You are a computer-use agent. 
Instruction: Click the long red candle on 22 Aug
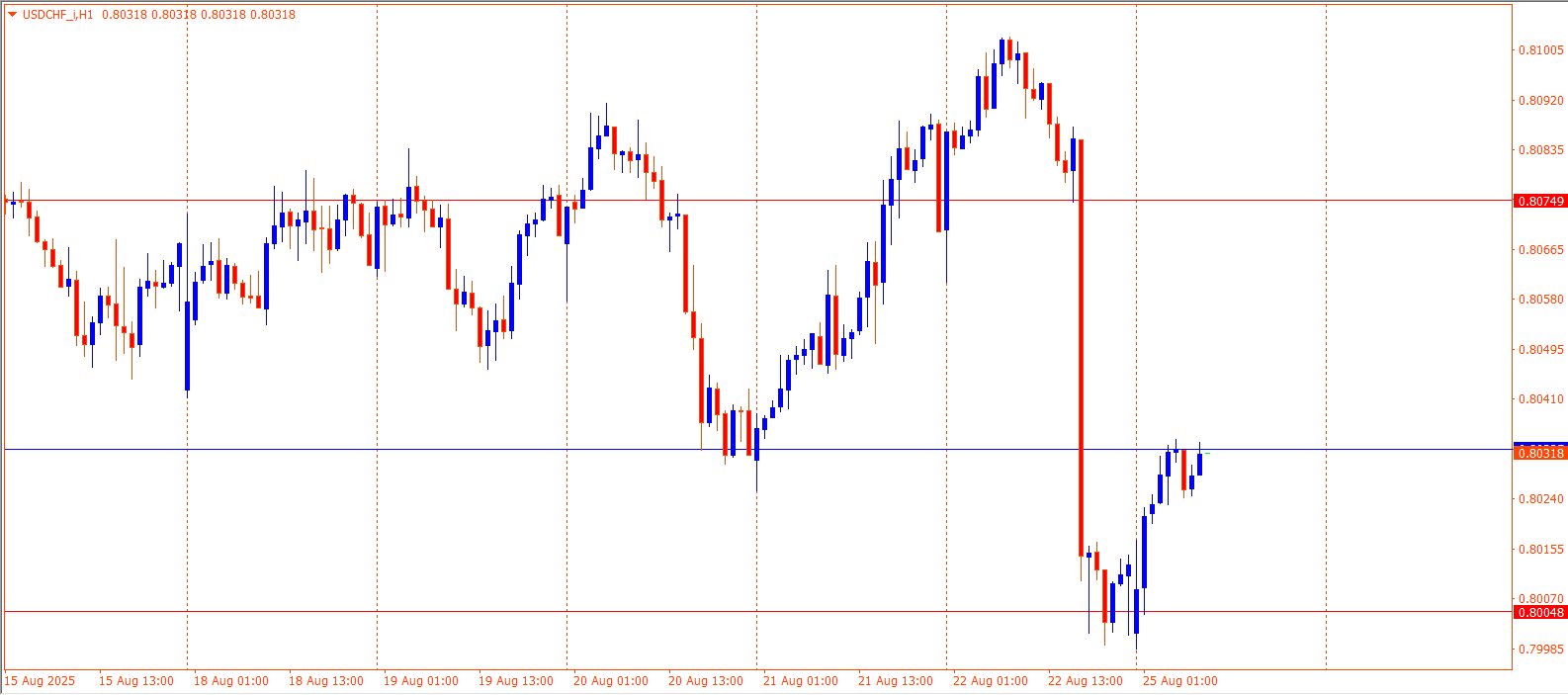click(x=1082, y=348)
